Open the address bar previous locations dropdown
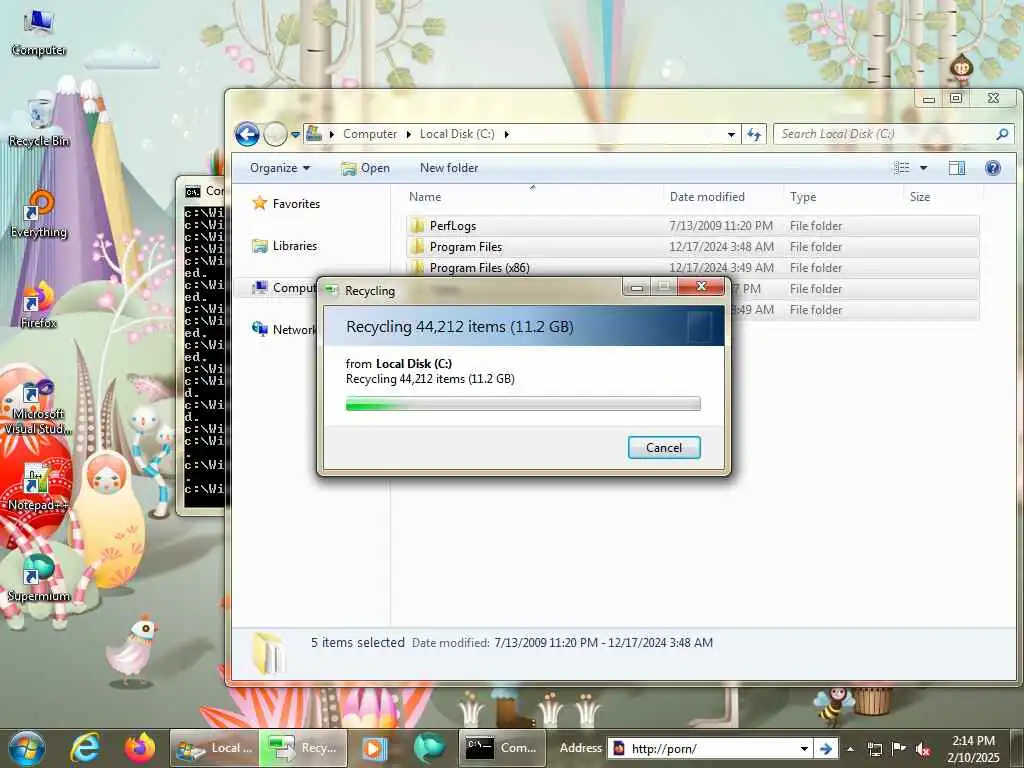 [731, 135]
